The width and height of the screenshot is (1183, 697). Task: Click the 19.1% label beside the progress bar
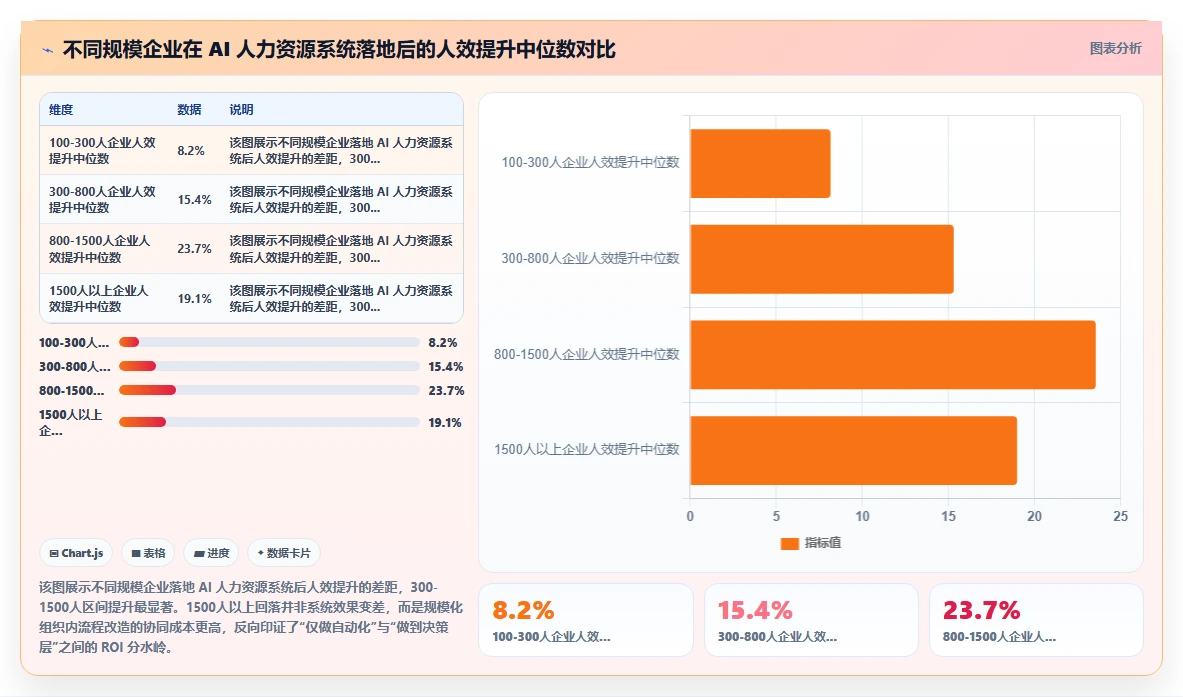pos(444,422)
